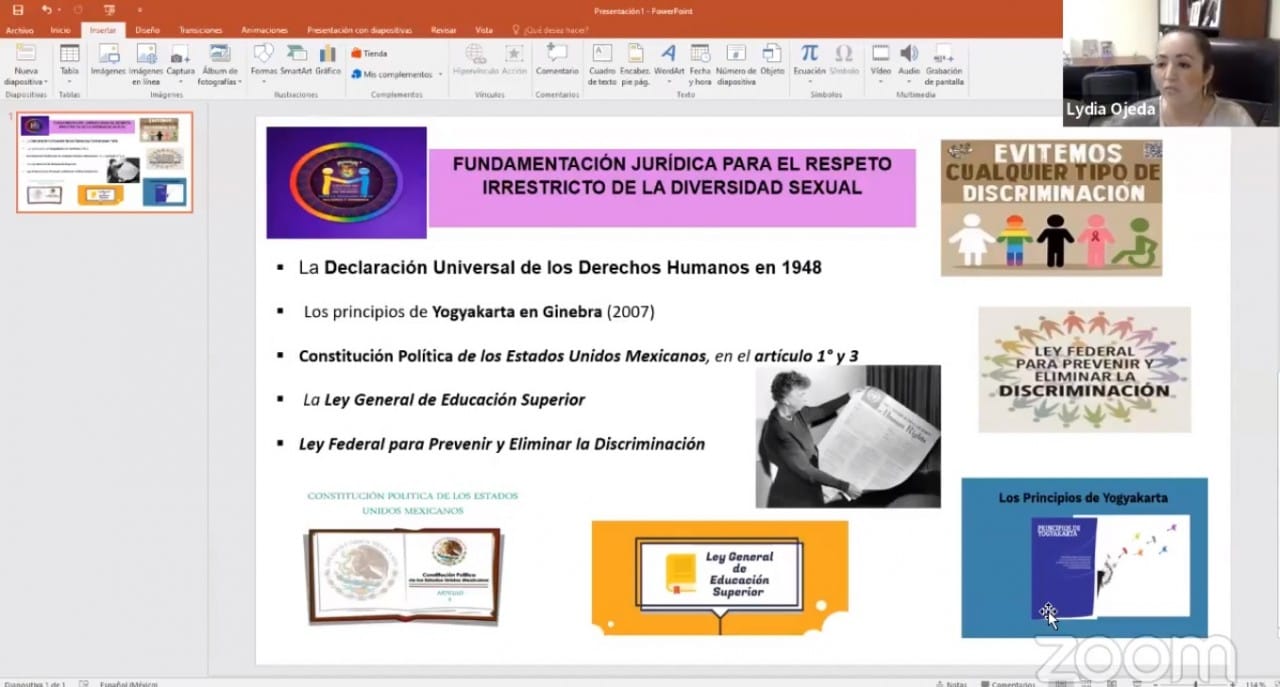Click the Notas button in status bar

click(x=952, y=683)
